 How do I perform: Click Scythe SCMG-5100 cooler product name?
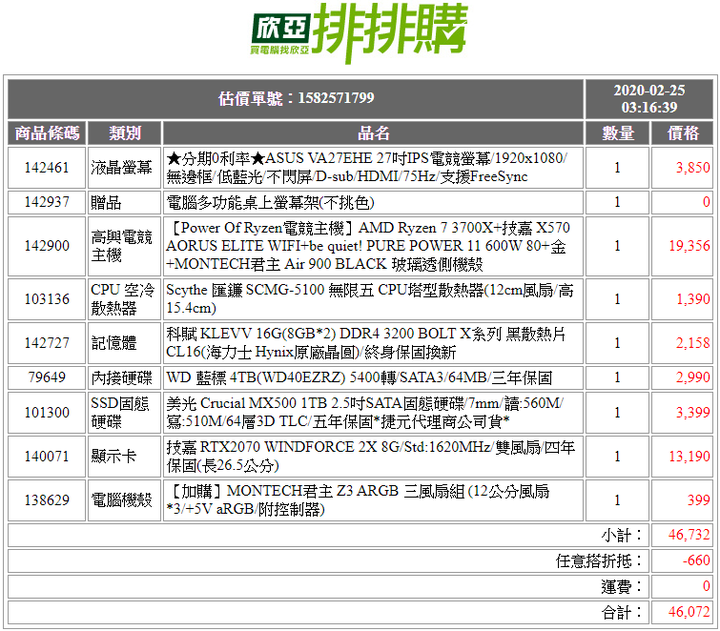click(370, 299)
